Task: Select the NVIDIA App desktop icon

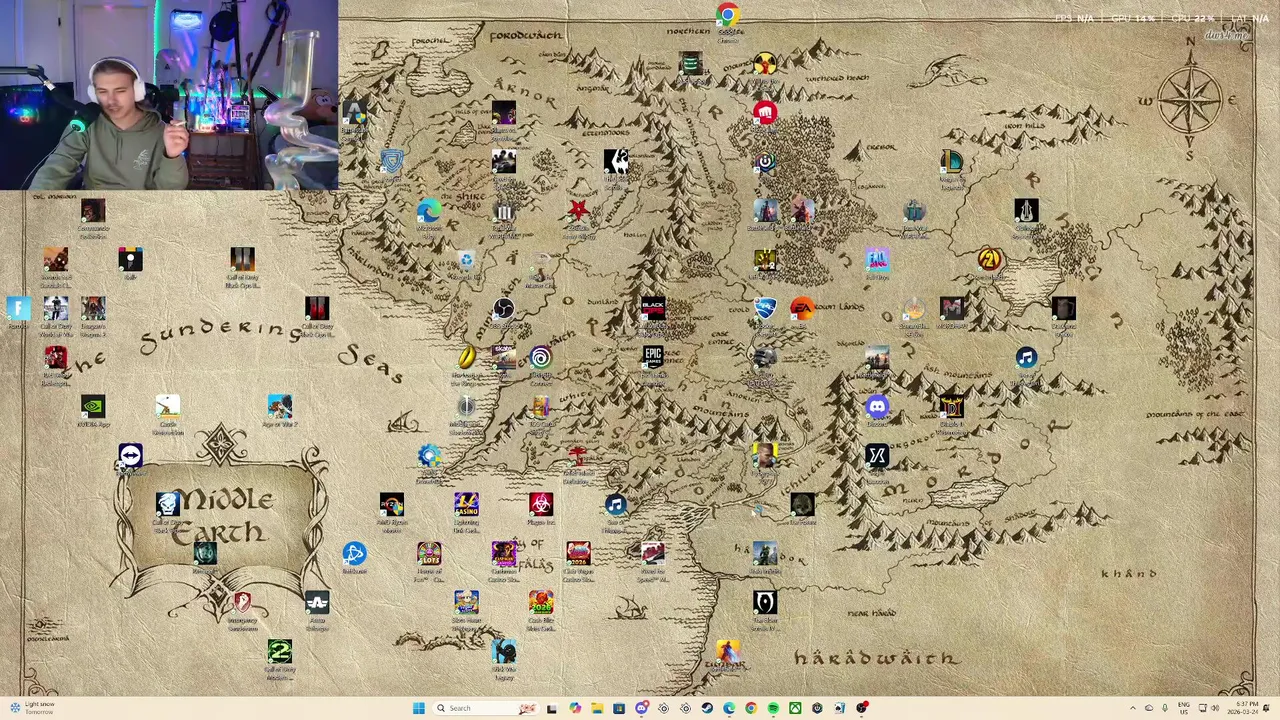Action: coord(93,407)
